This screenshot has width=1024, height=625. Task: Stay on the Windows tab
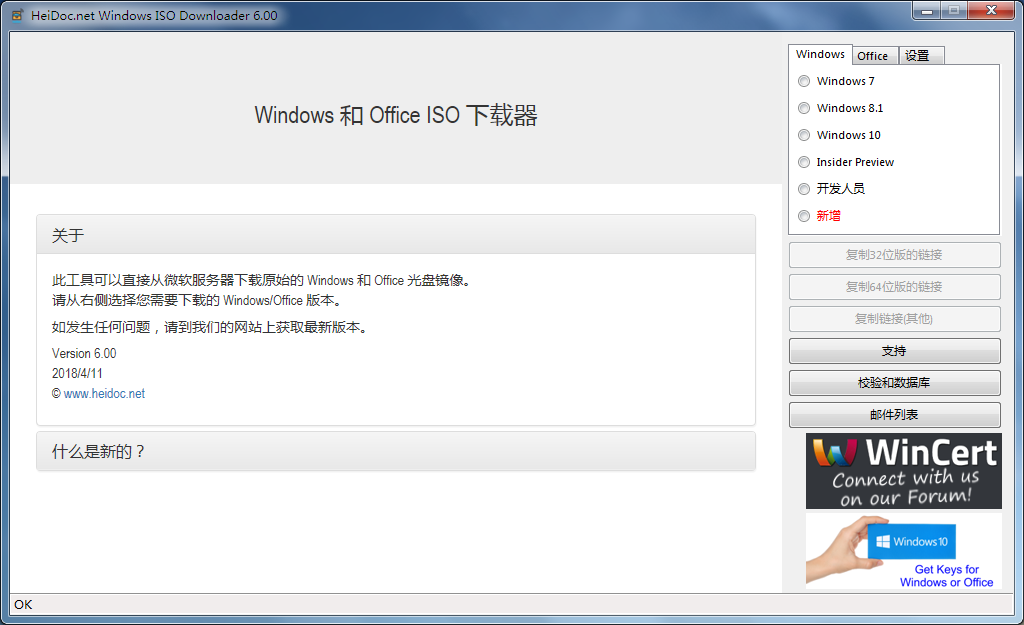coord(820,54)
